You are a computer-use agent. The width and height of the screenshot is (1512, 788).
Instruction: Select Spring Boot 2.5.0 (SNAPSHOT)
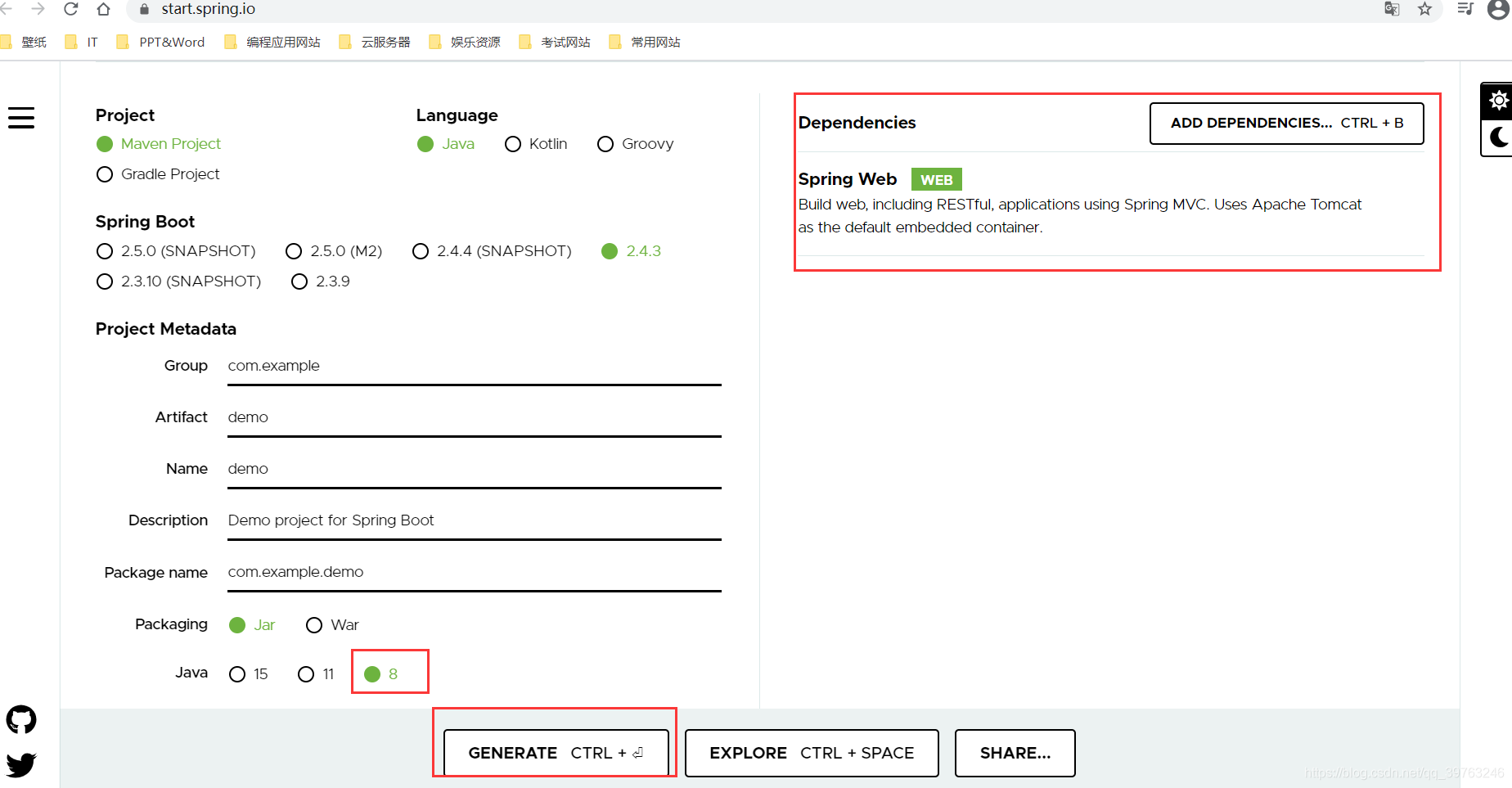[x=176, y=251]
